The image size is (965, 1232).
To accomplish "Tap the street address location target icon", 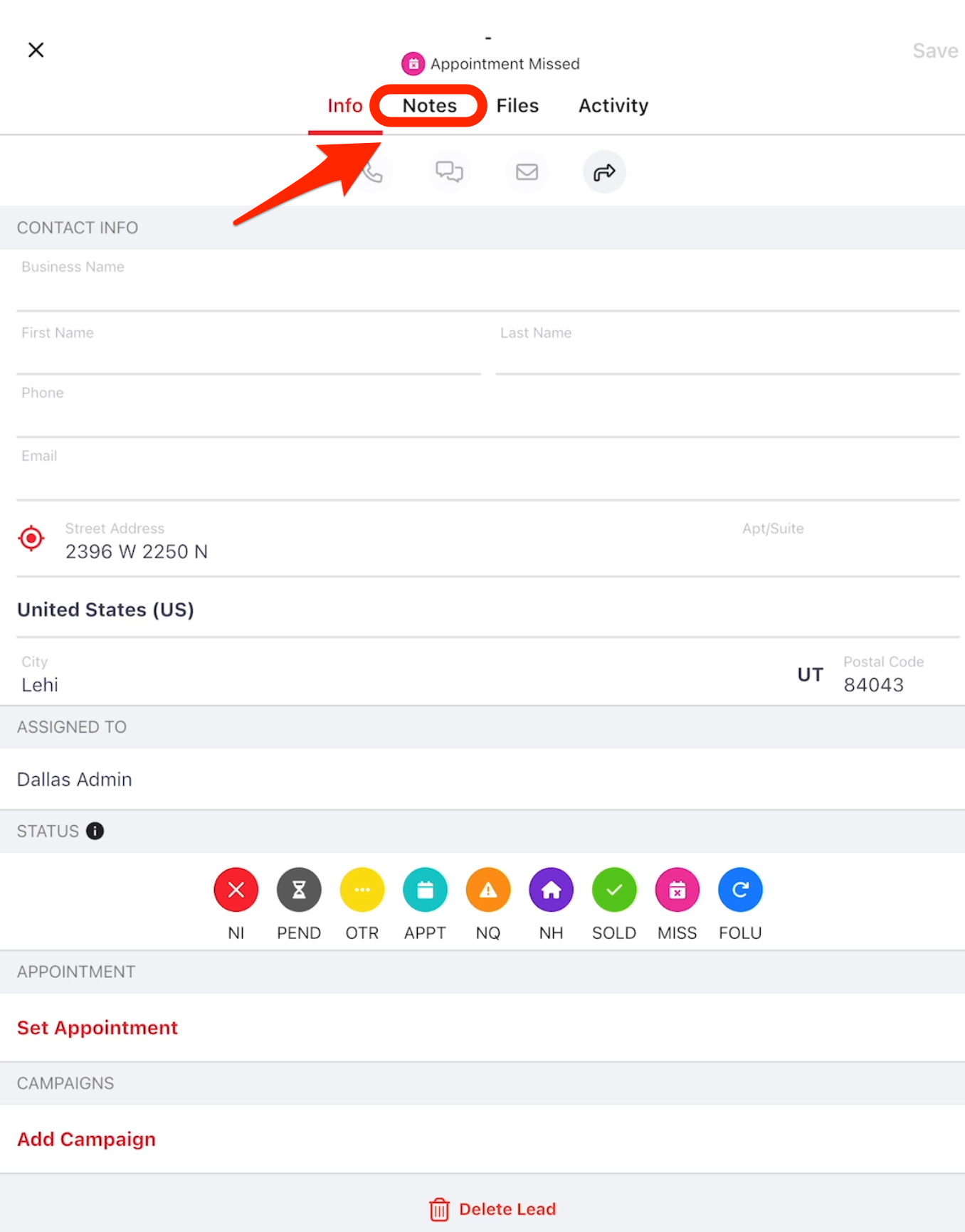I will (x=31, y=538).
